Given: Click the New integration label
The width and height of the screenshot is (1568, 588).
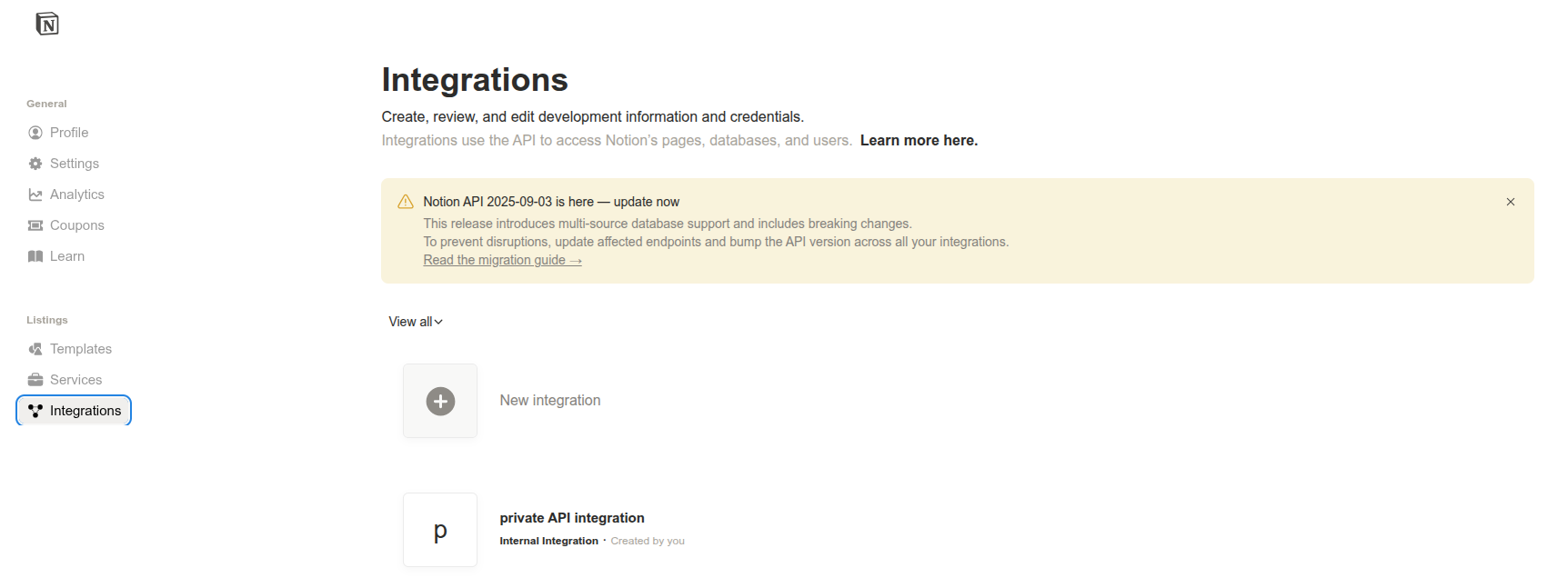Looking at the screenshot, I should (549, 401).
